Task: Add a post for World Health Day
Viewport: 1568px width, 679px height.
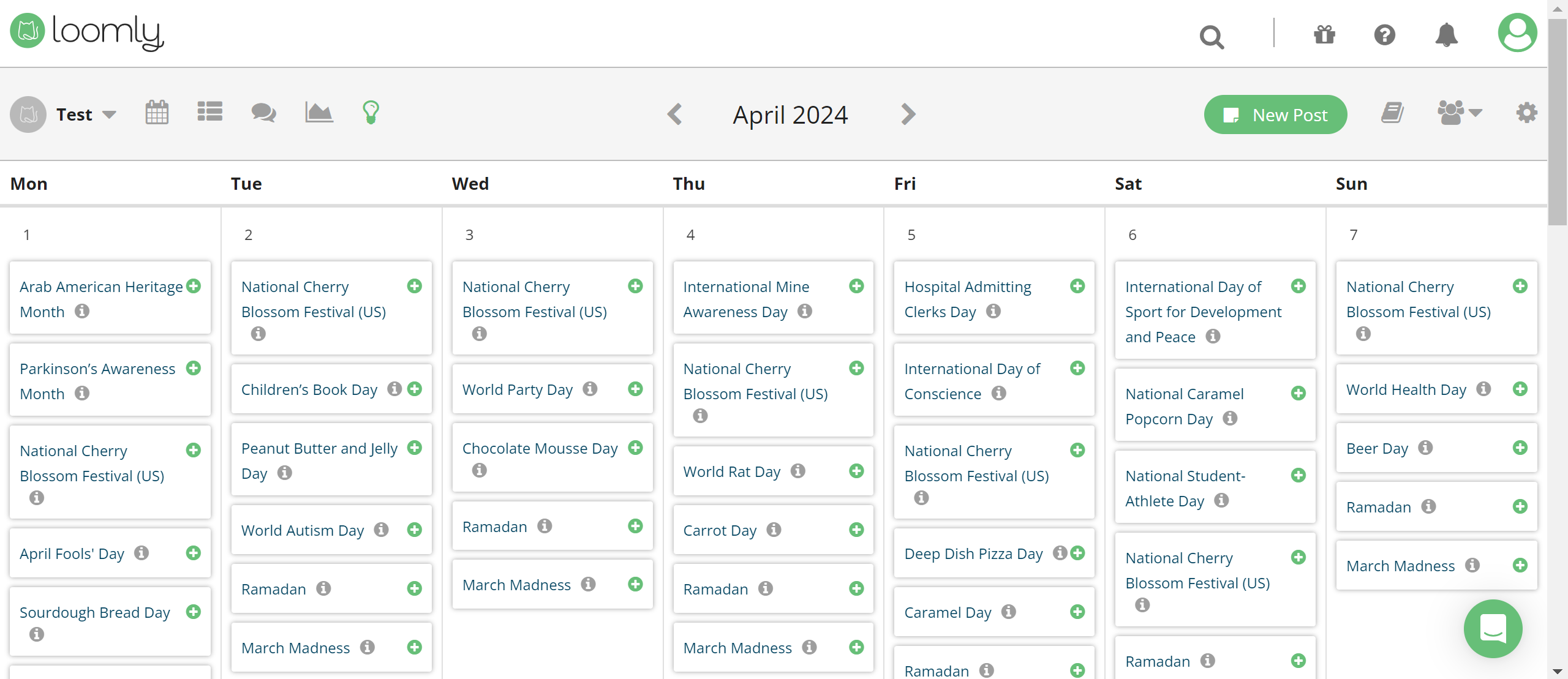Action: [x=1521, y=389]
